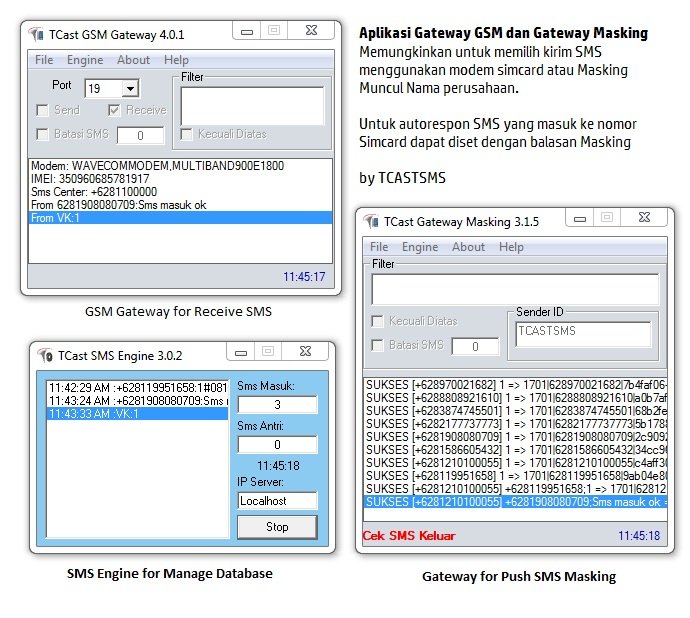Screen dimensions: 690x618
Task: Uncheck the Receive checkbox in GSM Gateway
Action: (114, 110)
